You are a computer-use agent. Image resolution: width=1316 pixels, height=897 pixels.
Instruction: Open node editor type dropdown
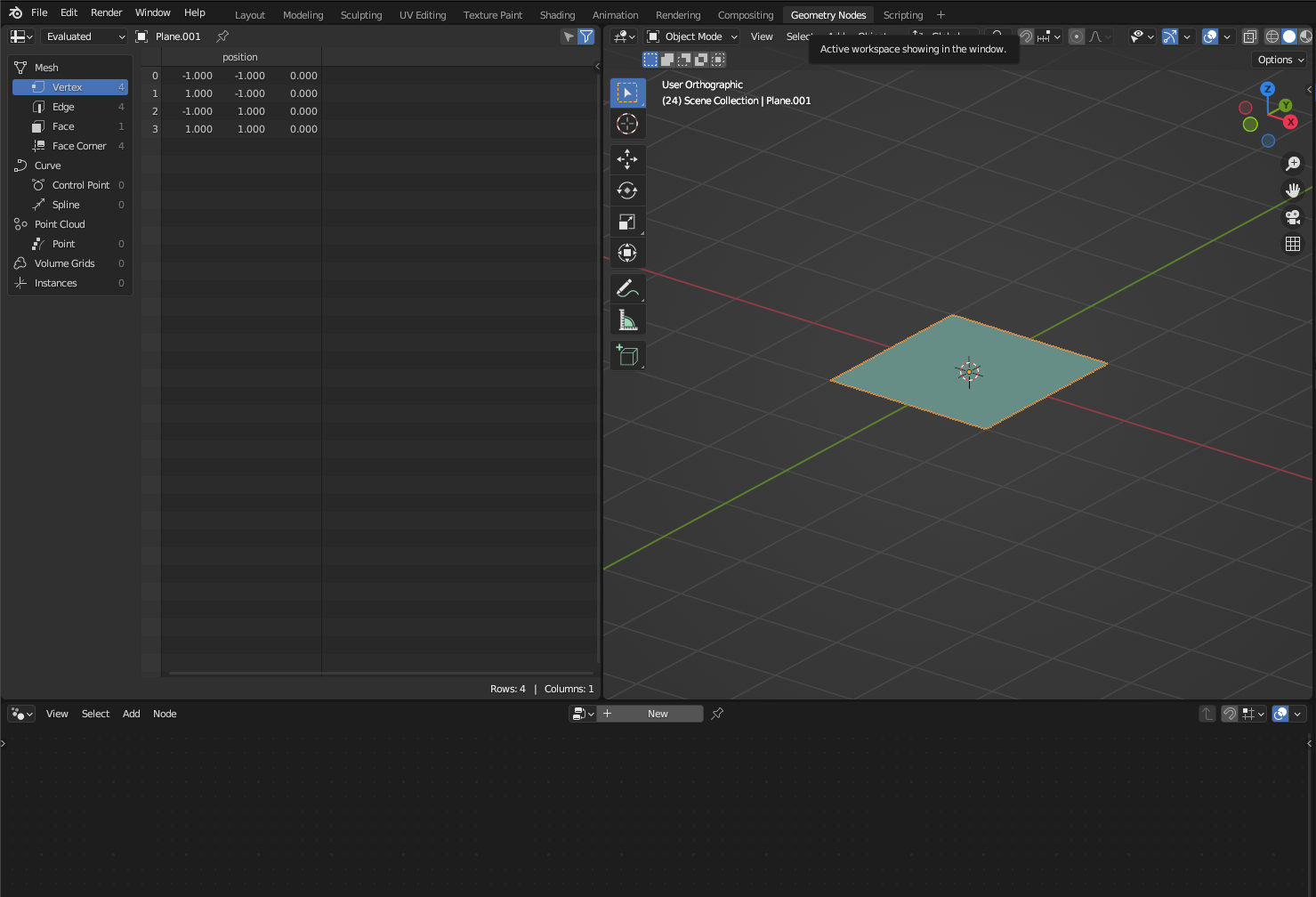21,714
